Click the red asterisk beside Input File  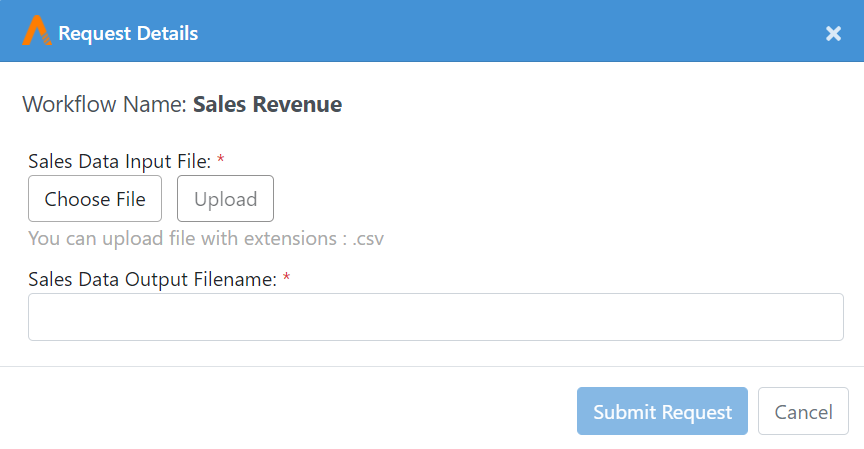(220, 159)
